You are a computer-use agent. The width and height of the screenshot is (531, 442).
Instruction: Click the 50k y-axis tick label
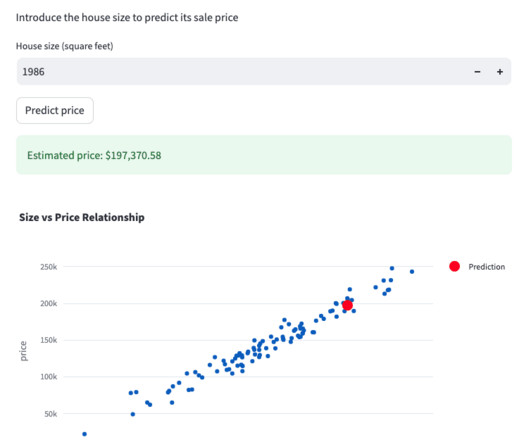[51, 414]
